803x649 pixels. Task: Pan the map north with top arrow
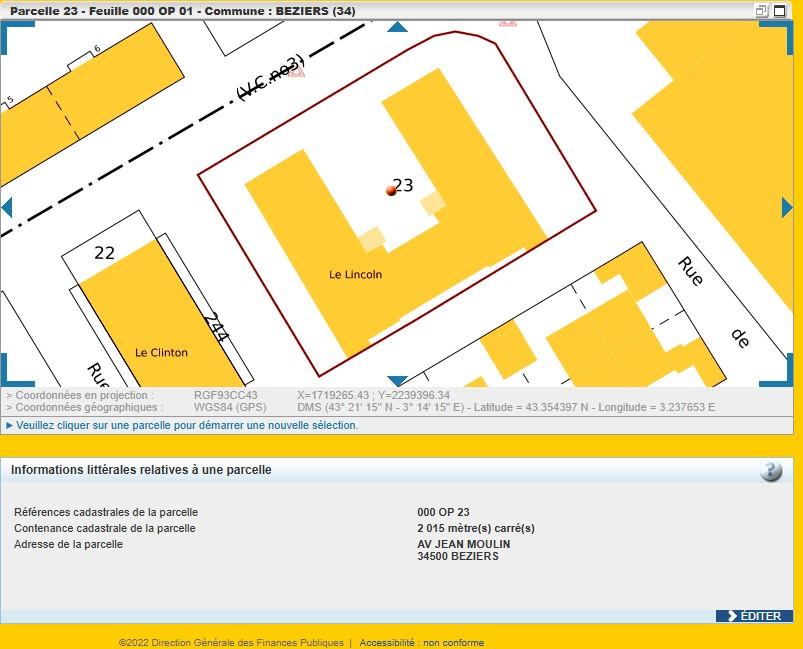(397, 27)
